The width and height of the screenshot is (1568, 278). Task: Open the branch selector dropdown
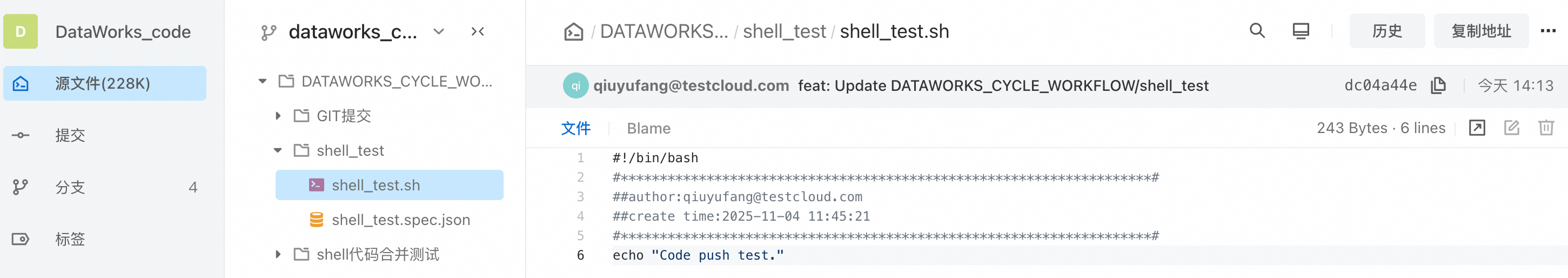(x=439, y=32)
